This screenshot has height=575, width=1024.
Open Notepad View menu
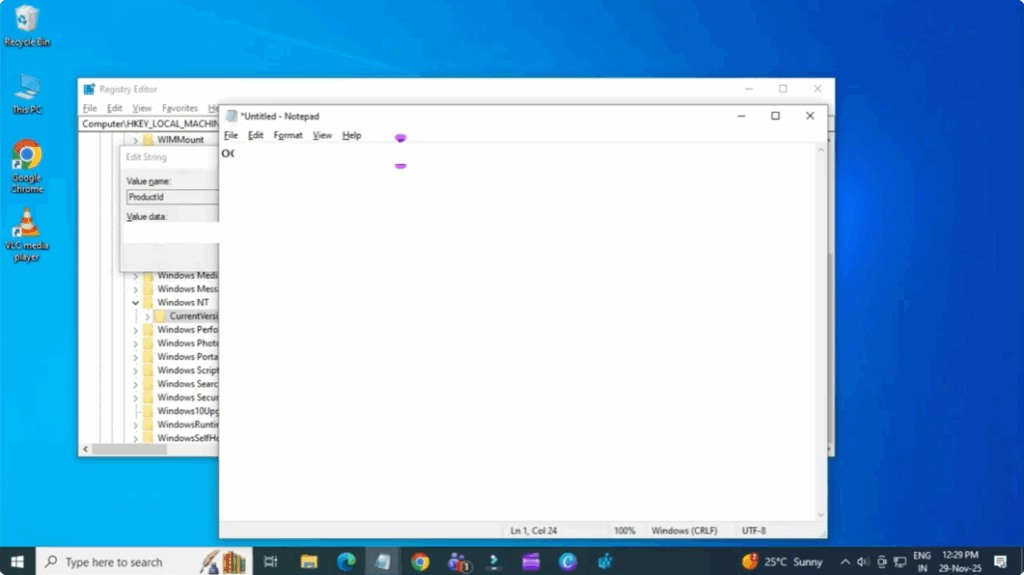[322, 135]
